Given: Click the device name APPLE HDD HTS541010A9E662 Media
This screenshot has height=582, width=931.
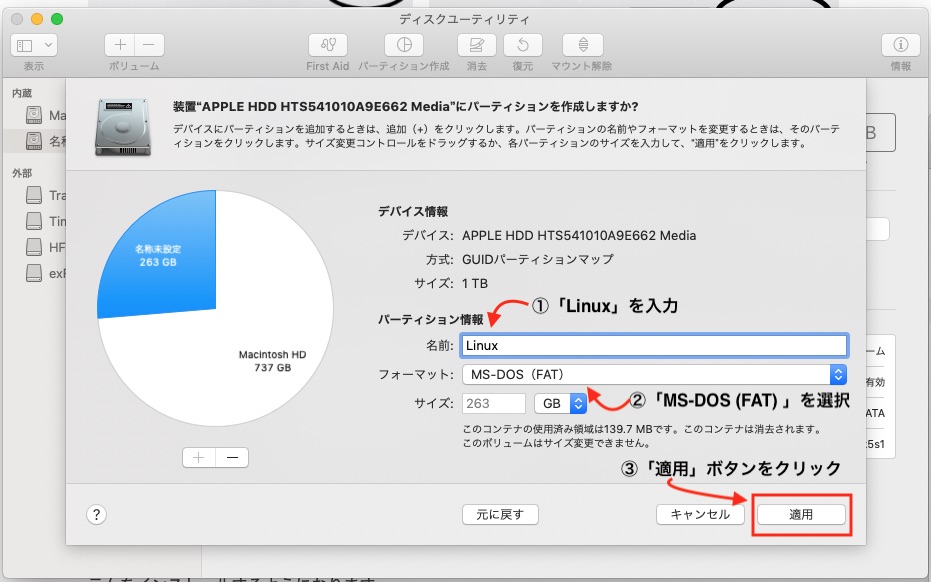Looking at the screenshot, I should coord(579,235).
